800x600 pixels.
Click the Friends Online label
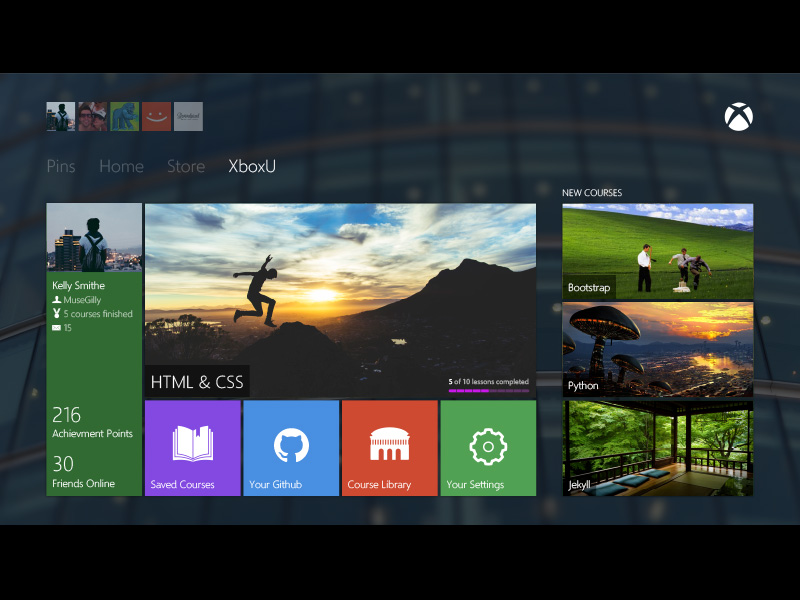click(x=84, y=483)
